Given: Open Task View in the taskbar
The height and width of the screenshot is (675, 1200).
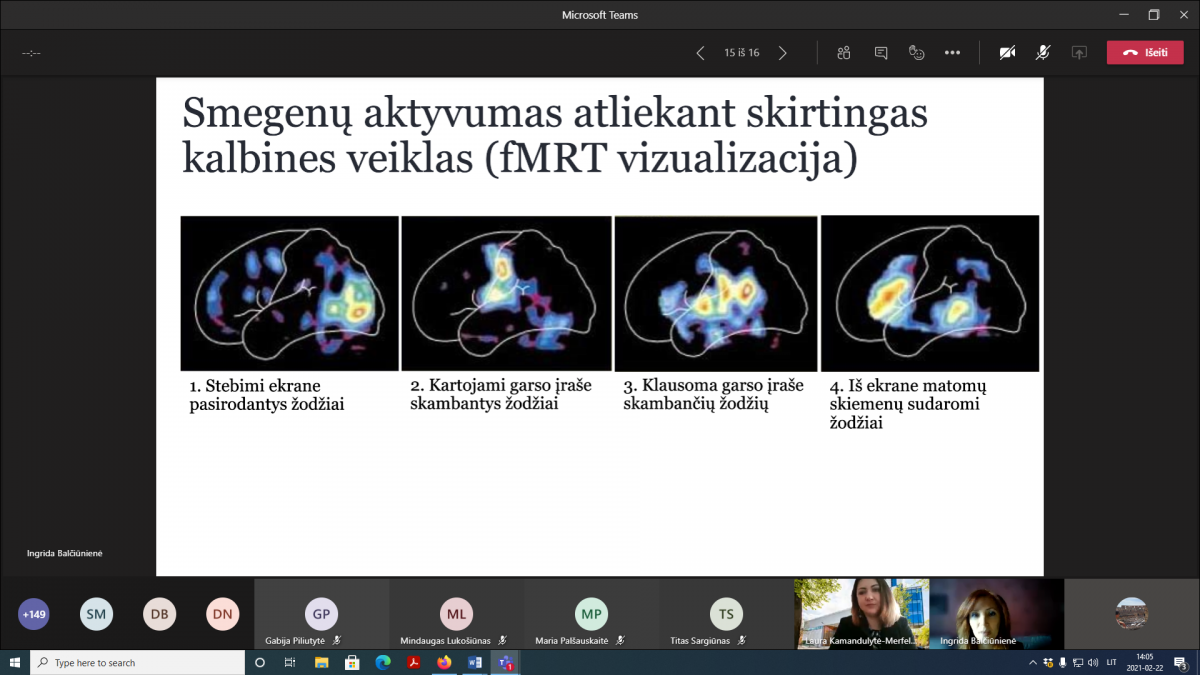Looking at the screenshot, I should pos(290,662).
